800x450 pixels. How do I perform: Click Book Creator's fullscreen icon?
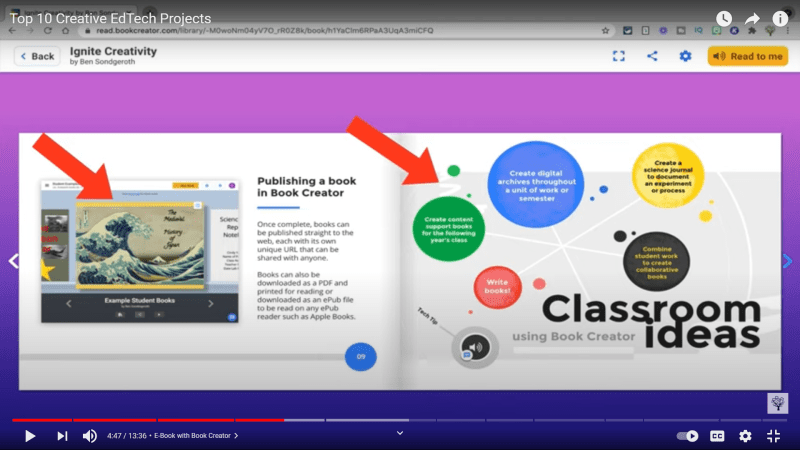(619, 56)
